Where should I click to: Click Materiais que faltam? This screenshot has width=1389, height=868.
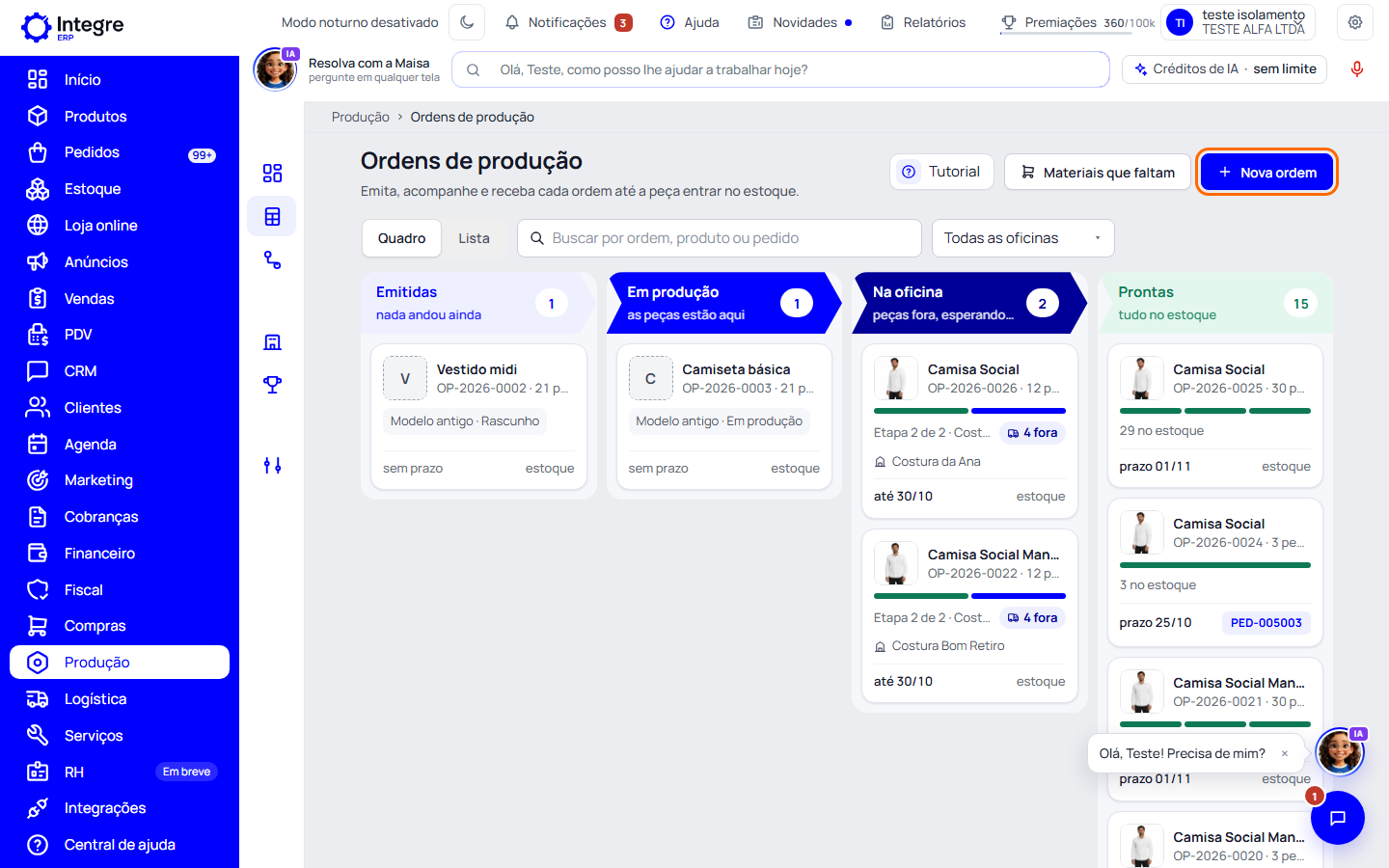click(x=1098, y=173)
